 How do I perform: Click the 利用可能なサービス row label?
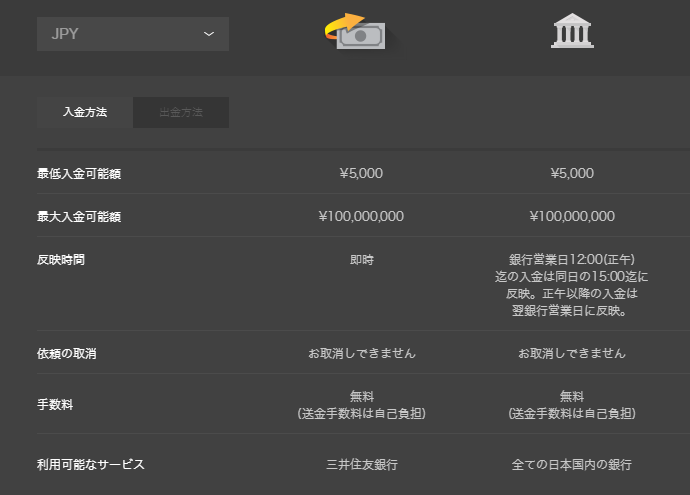click(x=91, y=465)
